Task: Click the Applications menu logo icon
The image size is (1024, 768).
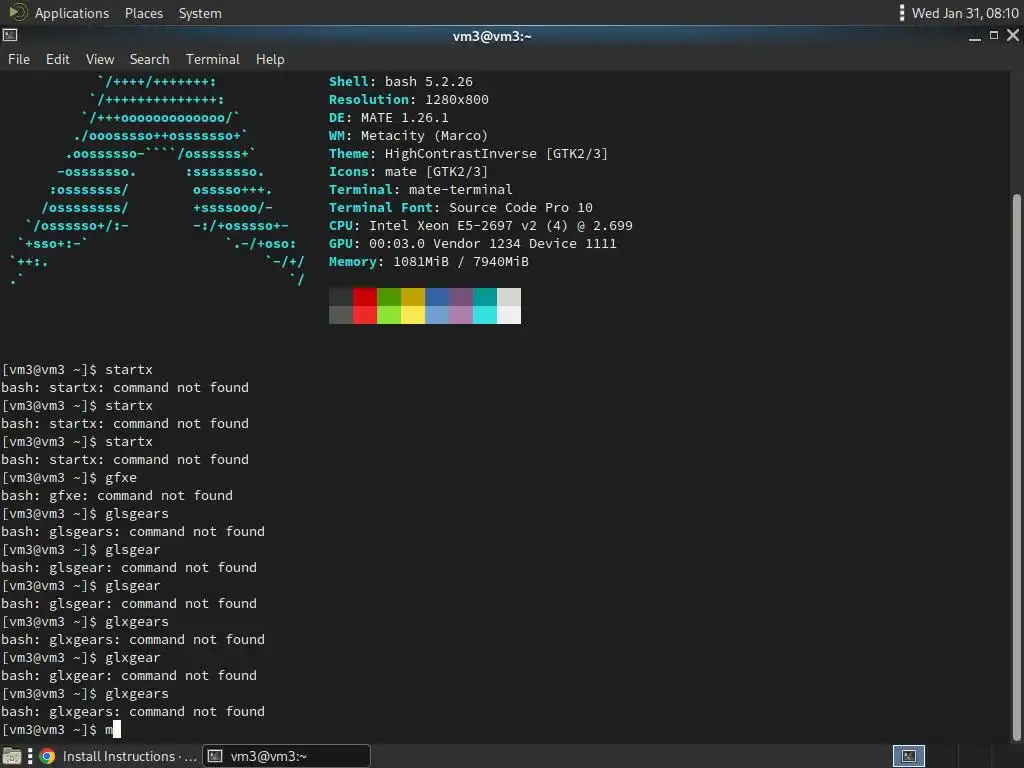Action: (18, 12)
